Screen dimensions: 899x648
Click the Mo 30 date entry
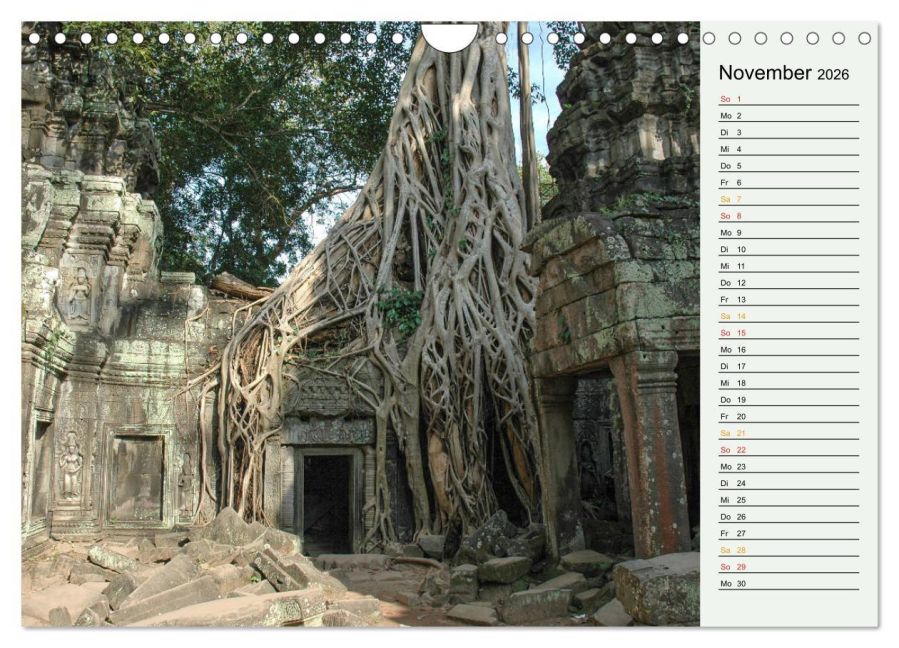pyautogui.click(x=789, y=584)
